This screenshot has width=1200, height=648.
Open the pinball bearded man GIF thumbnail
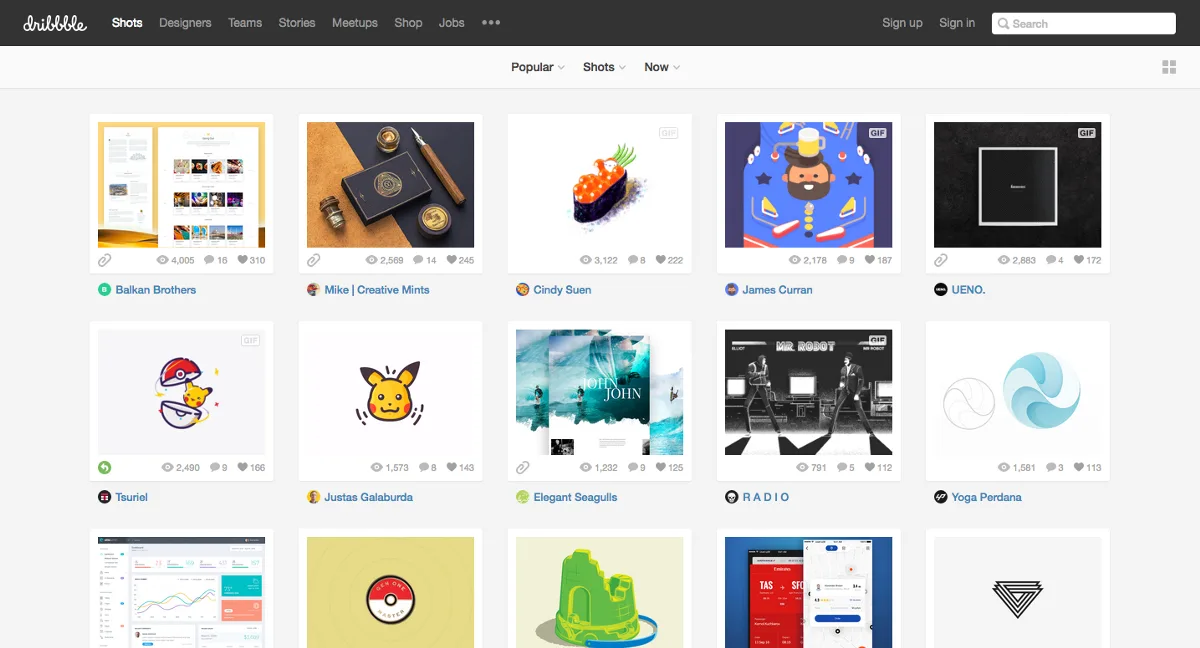[x=809, y=185]
